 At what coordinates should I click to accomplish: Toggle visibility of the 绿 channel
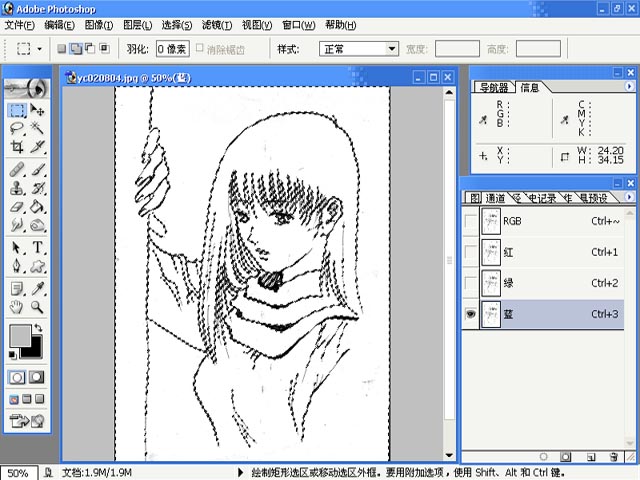(470, 283)
